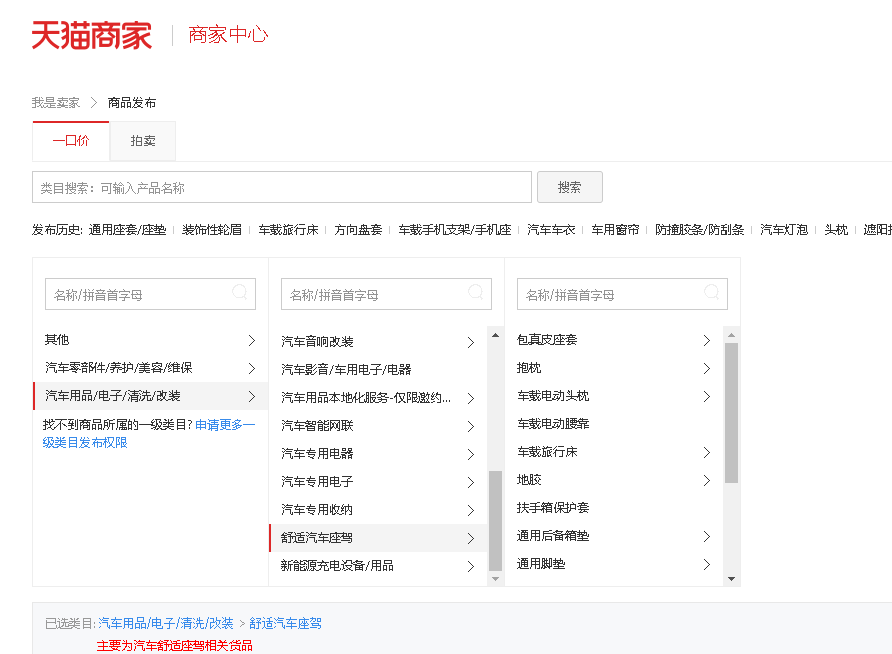Expand arrow next to 其他
The image size is (892, 654).
point(252,341)
